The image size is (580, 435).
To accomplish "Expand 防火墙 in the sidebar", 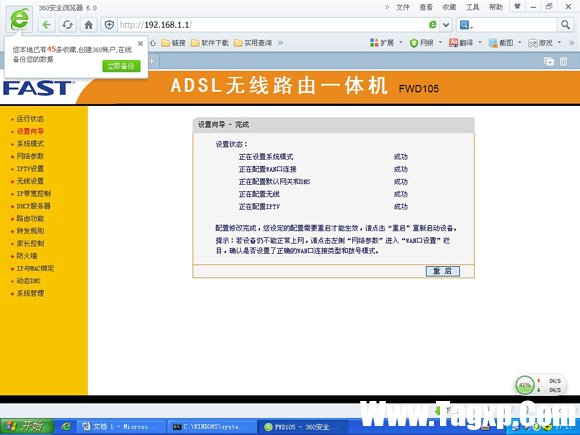I will pyautogui.click(x=27, y=256).
